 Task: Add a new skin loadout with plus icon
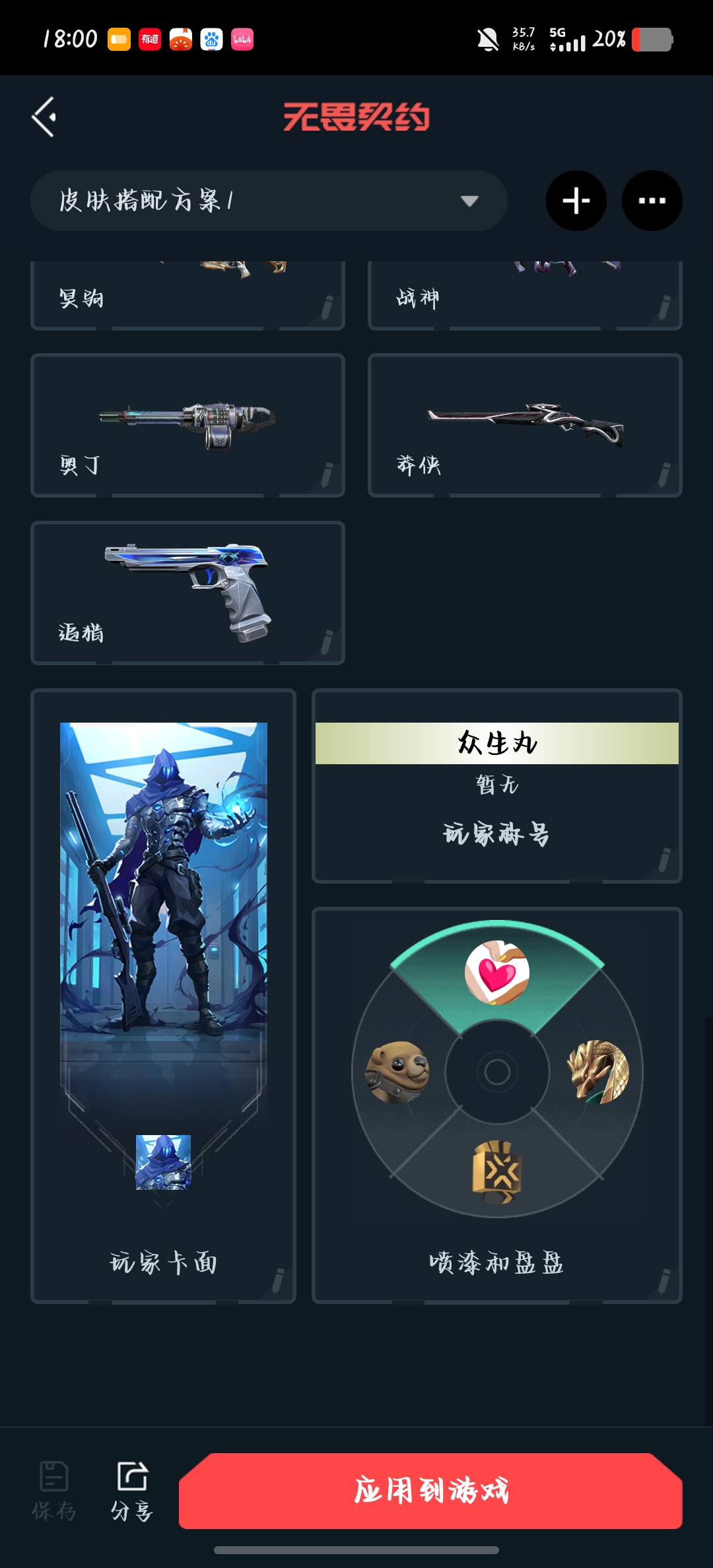pos(576,201)
